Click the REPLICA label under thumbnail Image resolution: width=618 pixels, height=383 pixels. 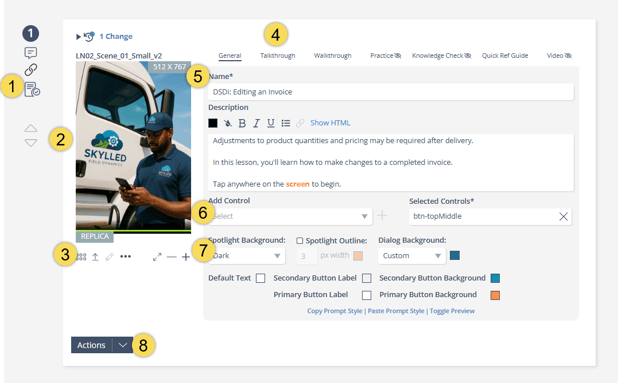pos(95,236)
